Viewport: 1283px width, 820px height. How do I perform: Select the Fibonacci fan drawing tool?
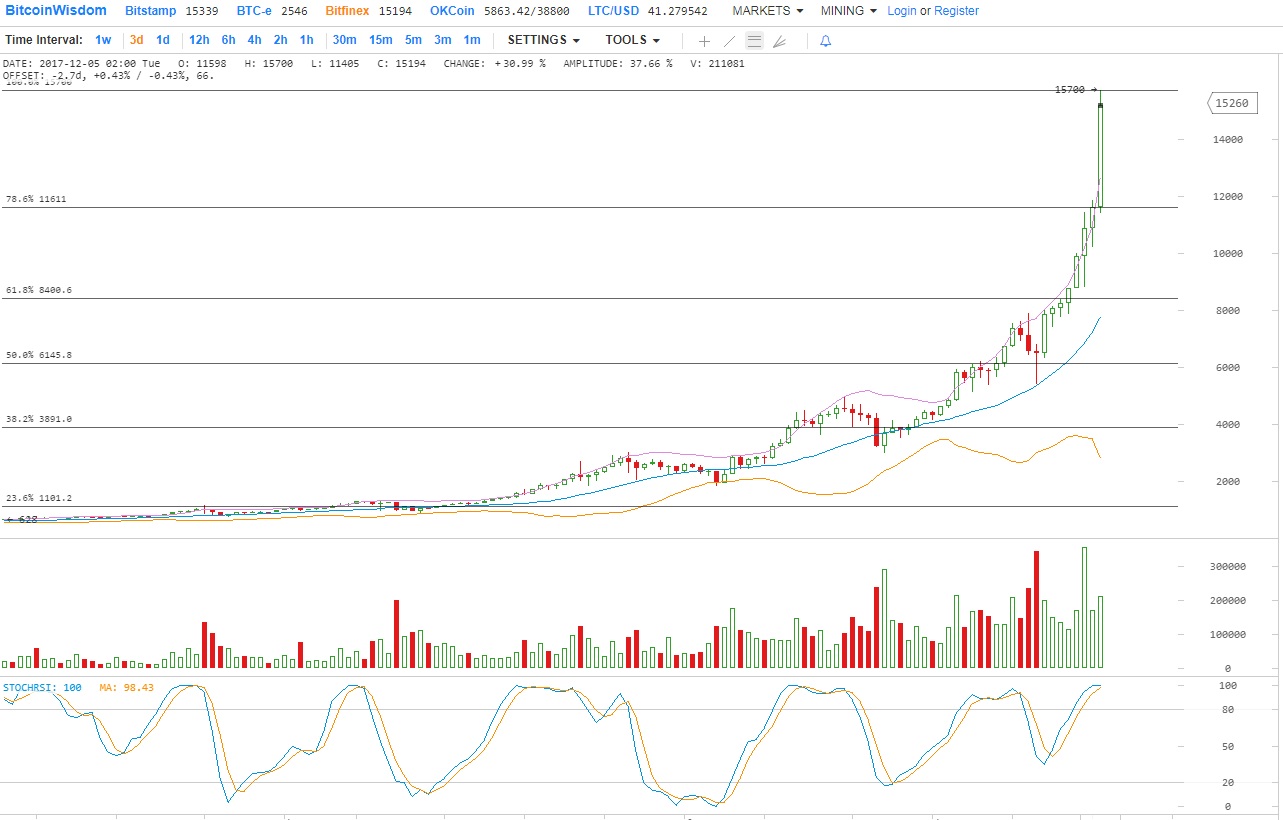pyautogui.click(x=780, y=41)
